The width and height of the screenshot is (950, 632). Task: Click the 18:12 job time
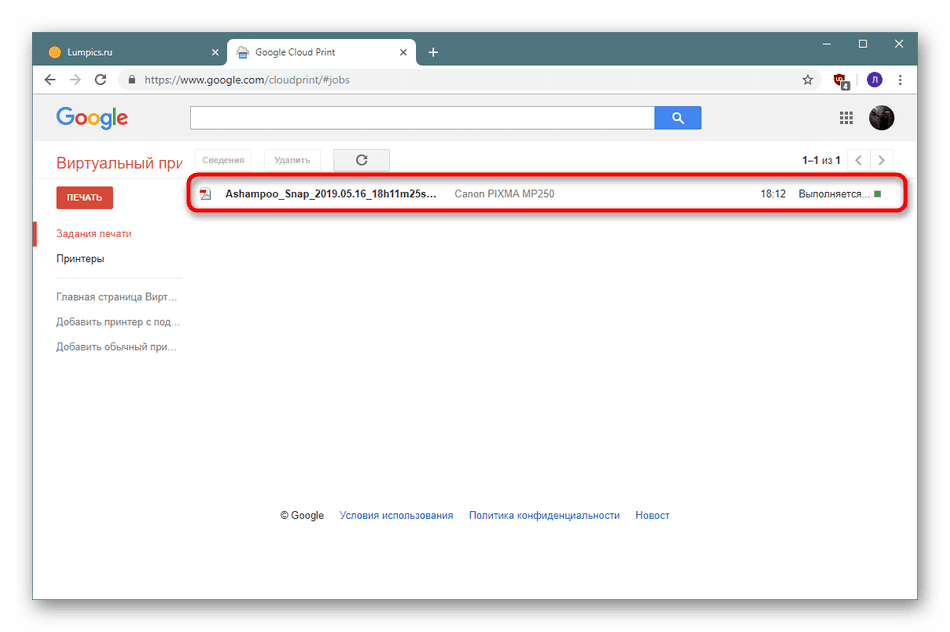tap(773, 194)
